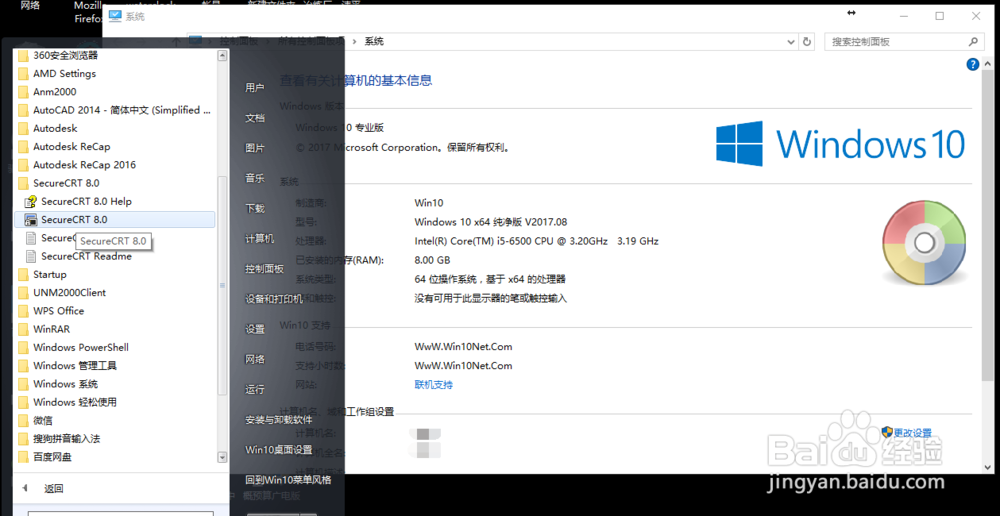This screenshot has width=1000, height=516.
Task: Open the 360安全浏览器 folder icon
Action: (23, 55)
